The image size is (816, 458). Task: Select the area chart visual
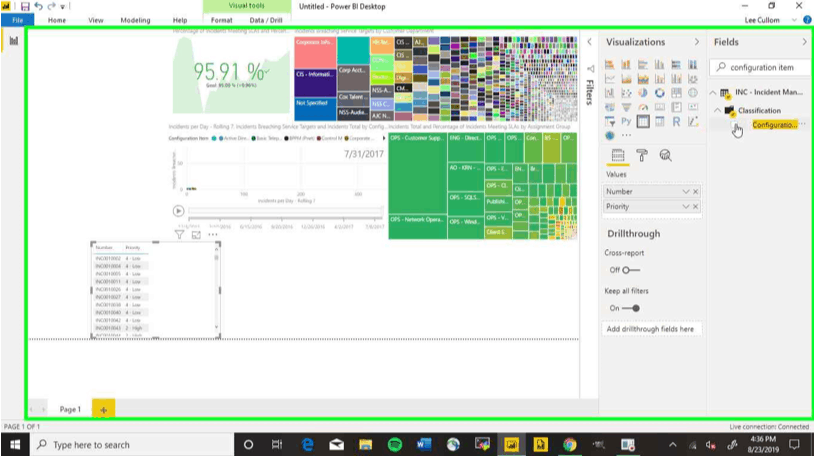[x=626, y=79]
